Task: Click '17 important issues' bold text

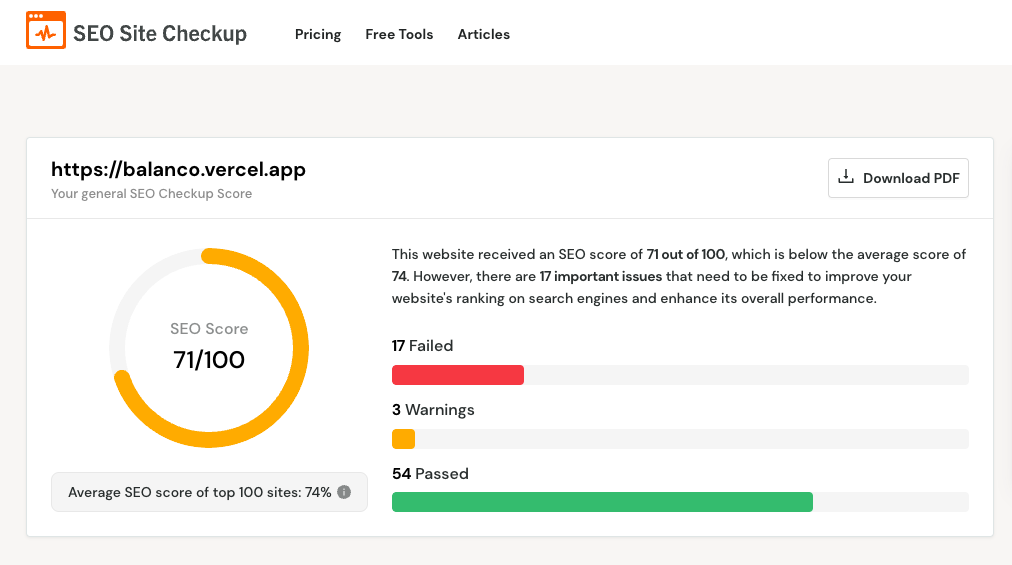Action: [x=601, y=276]
